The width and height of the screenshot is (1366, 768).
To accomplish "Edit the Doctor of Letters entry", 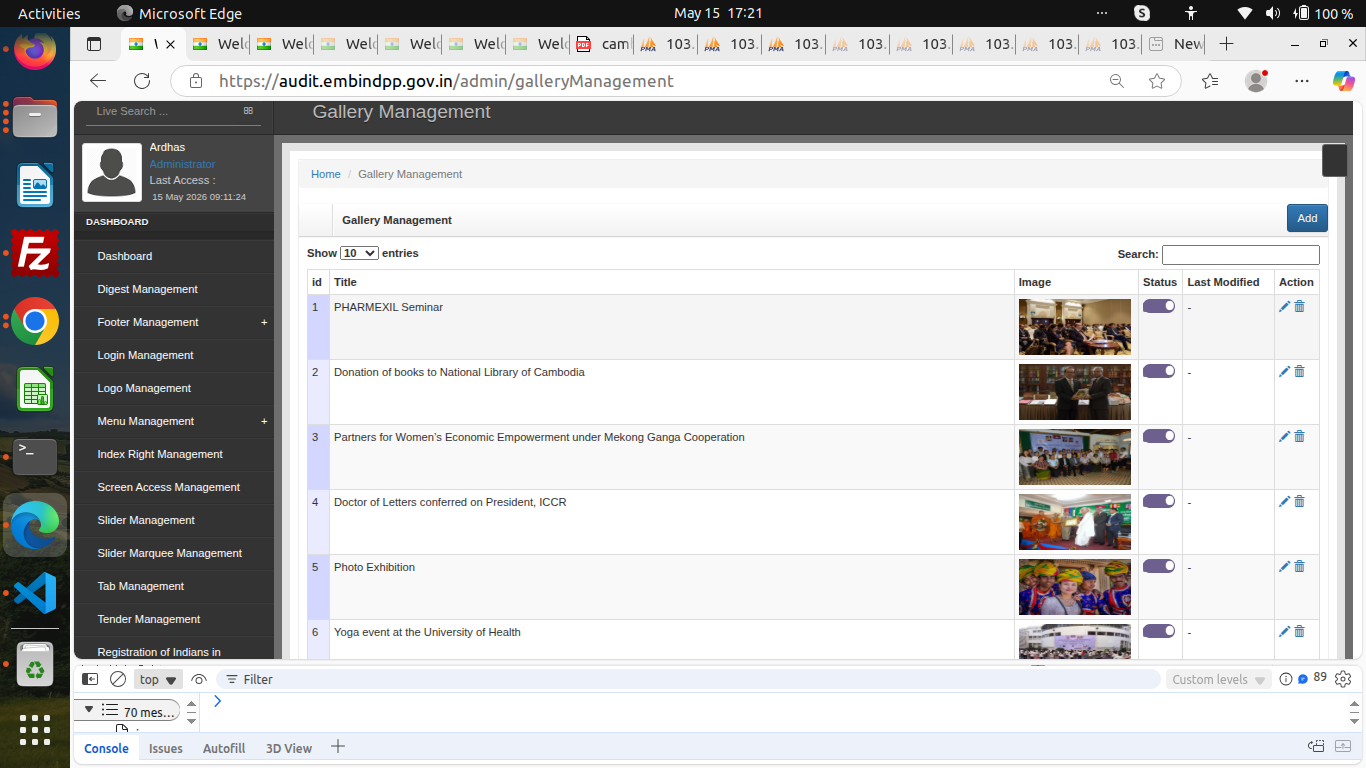I will tap(1284, 502).
